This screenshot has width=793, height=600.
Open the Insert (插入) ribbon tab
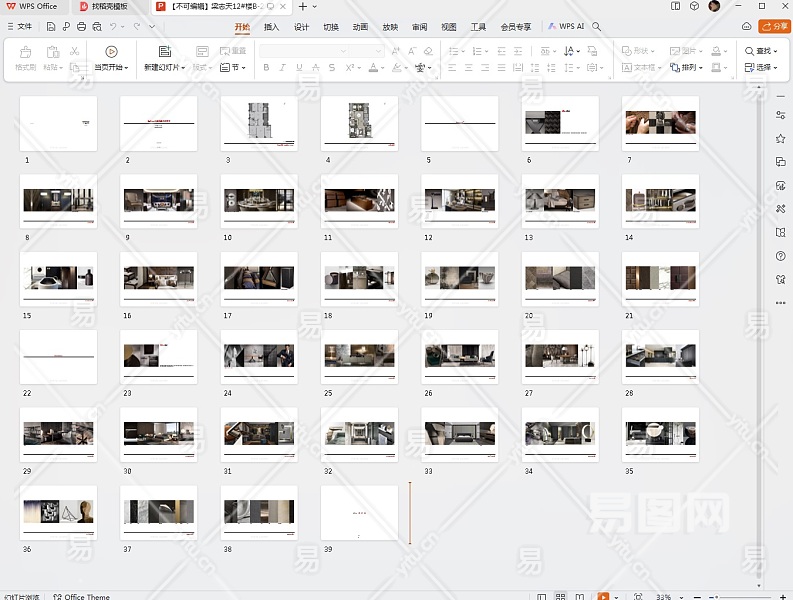(271, 27)
